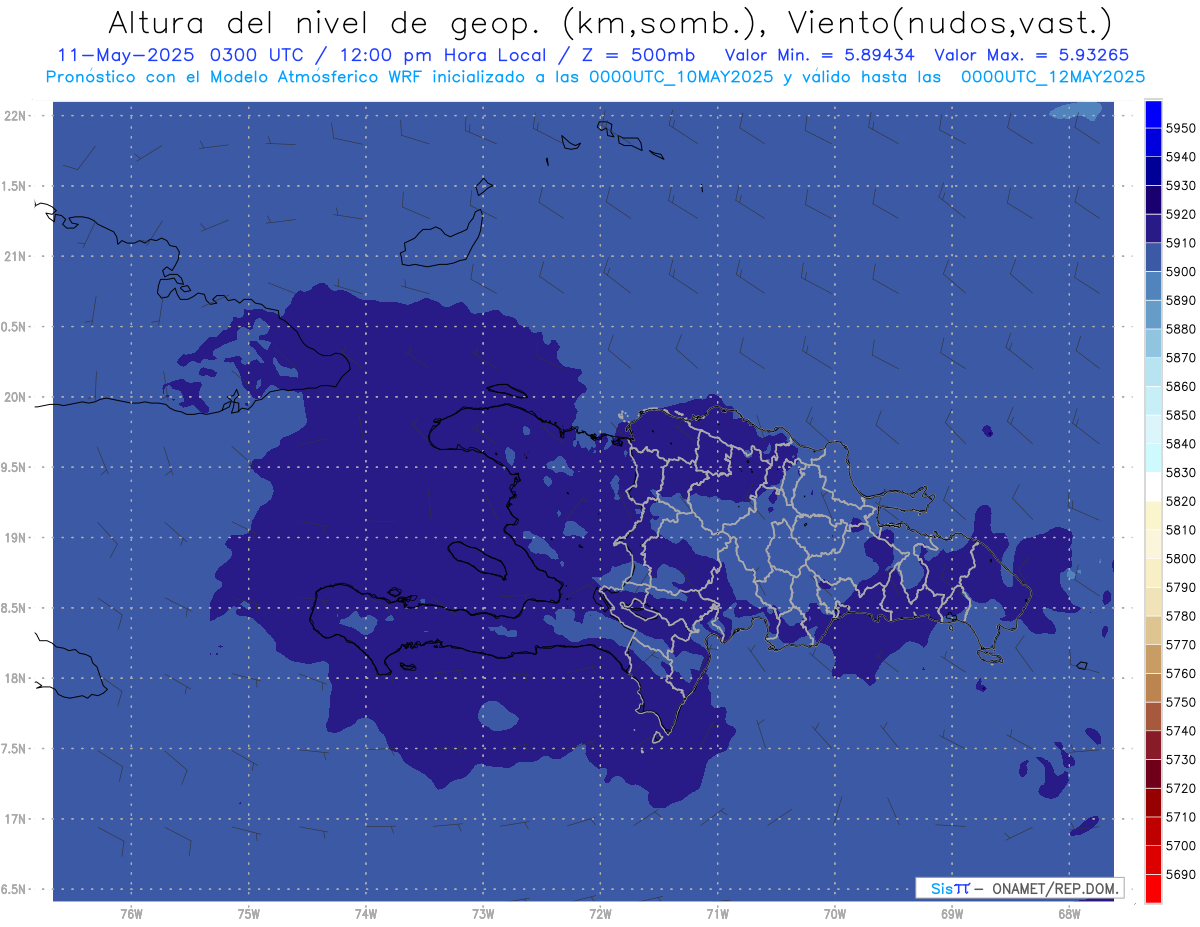Click the '69W' longitude label

tap(952, 914)
